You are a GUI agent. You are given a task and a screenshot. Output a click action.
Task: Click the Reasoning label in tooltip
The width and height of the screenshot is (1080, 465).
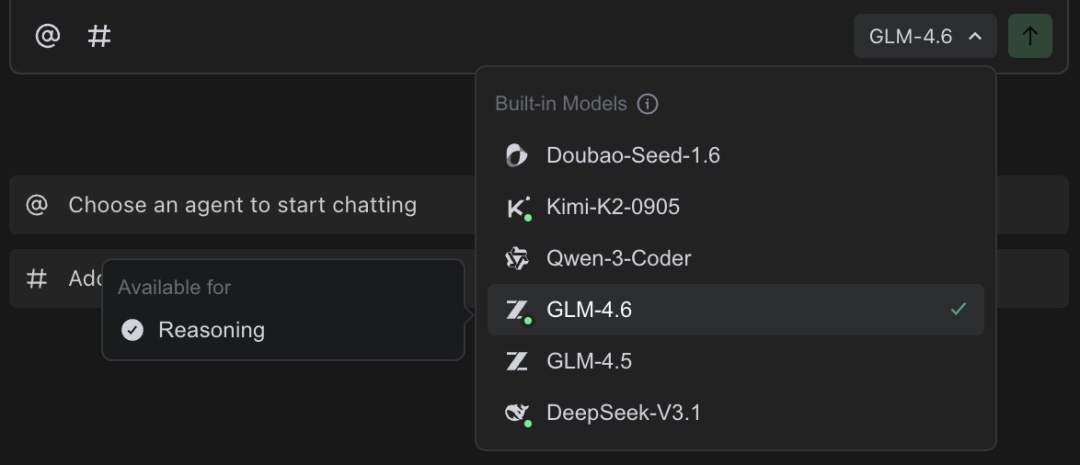point(211,330)
